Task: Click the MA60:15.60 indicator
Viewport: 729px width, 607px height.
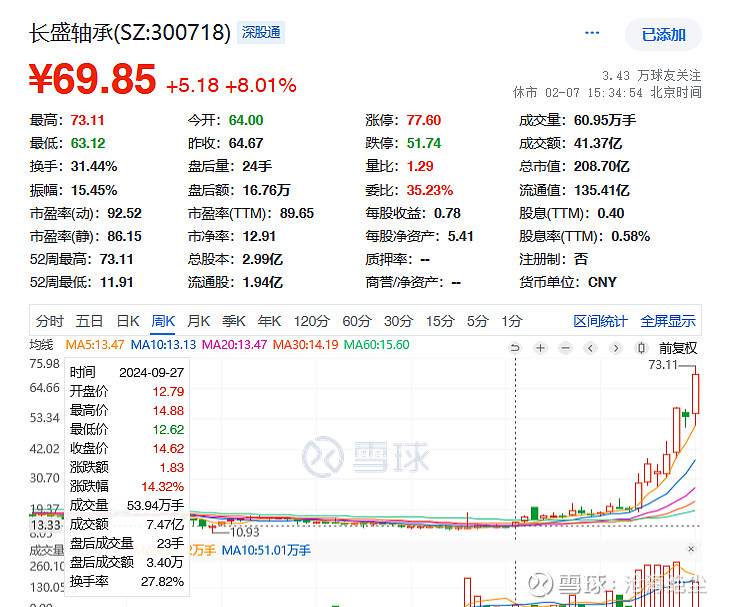Action: point(376,345)
